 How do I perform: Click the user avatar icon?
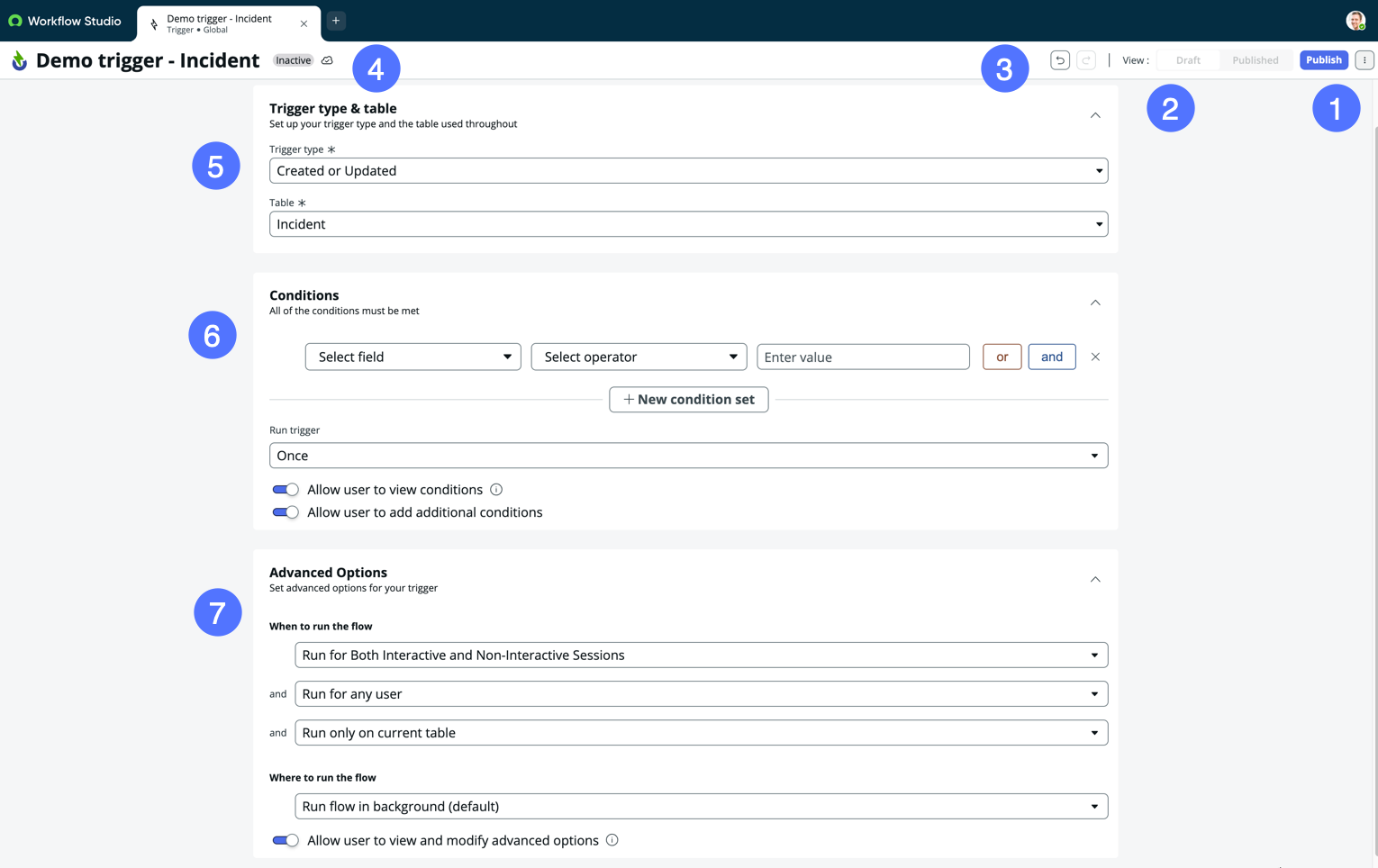click(1355, 21)
